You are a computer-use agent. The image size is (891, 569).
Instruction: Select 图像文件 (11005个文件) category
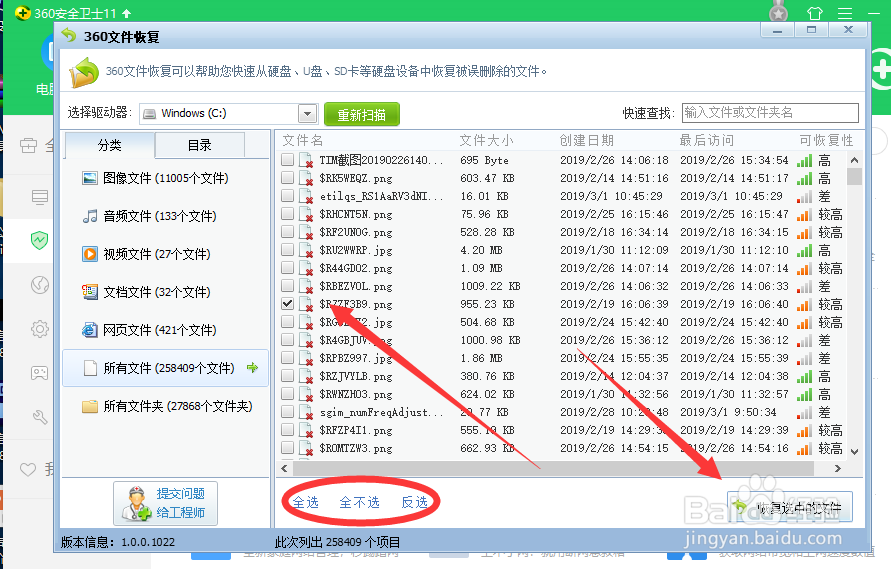165,178
